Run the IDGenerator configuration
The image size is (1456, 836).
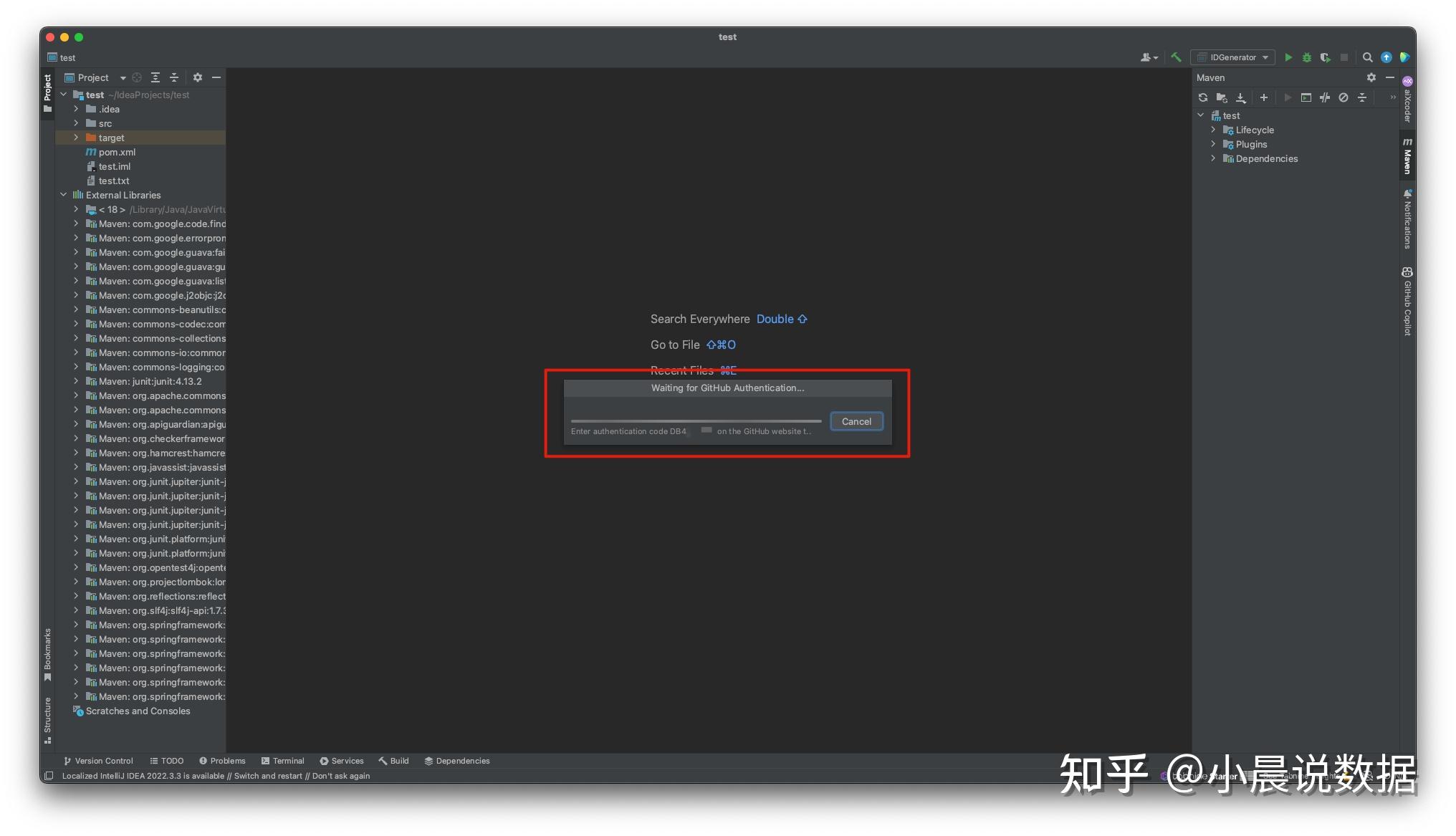[1288, 57]
